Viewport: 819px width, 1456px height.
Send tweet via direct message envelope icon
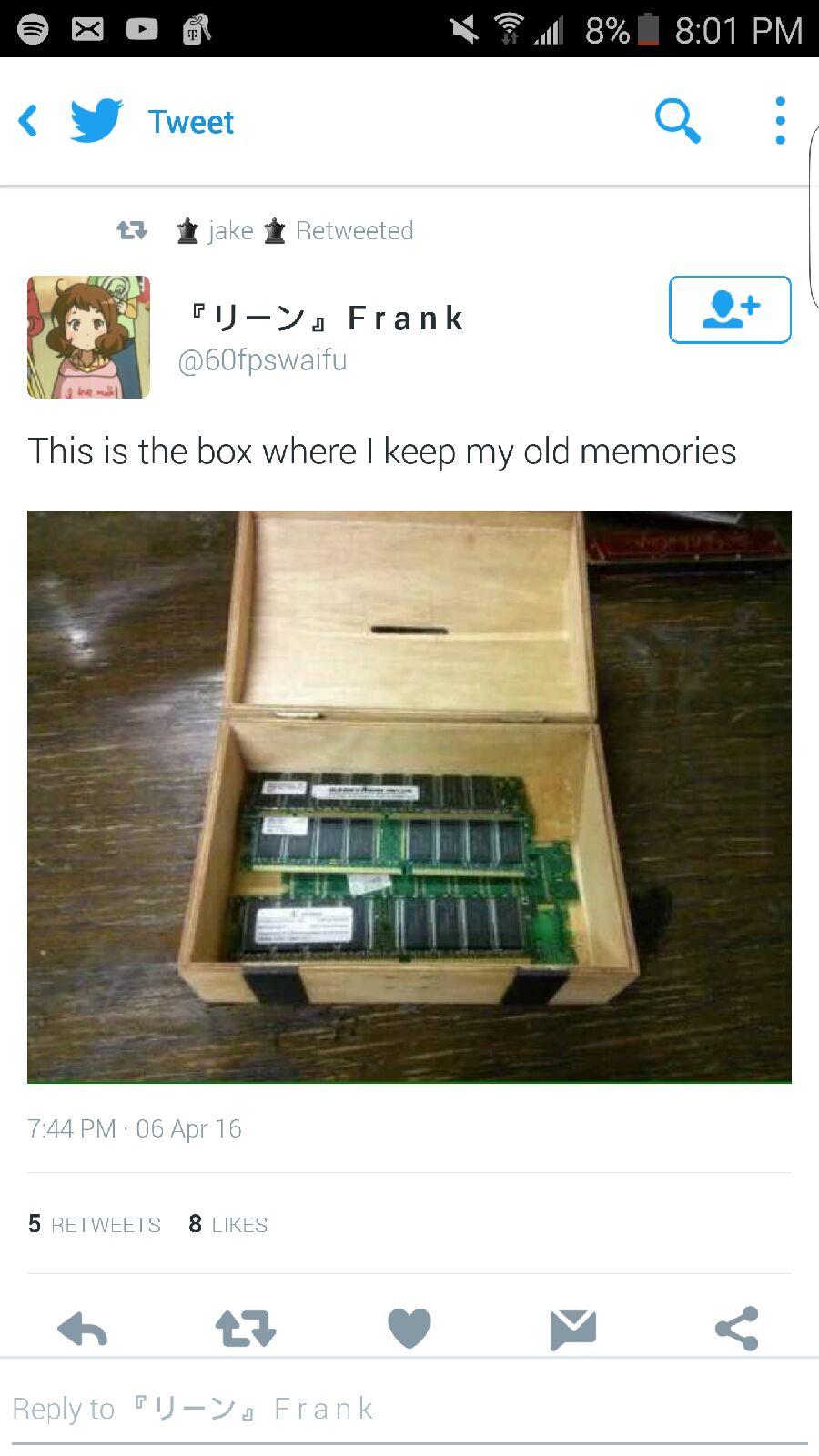click(x=573, y=1330)
